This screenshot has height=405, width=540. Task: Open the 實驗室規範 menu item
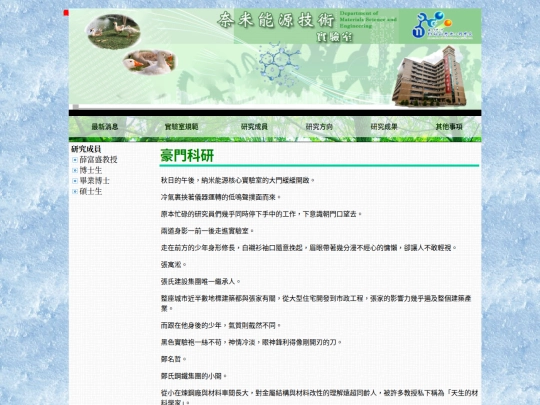(x=181, y=127)
